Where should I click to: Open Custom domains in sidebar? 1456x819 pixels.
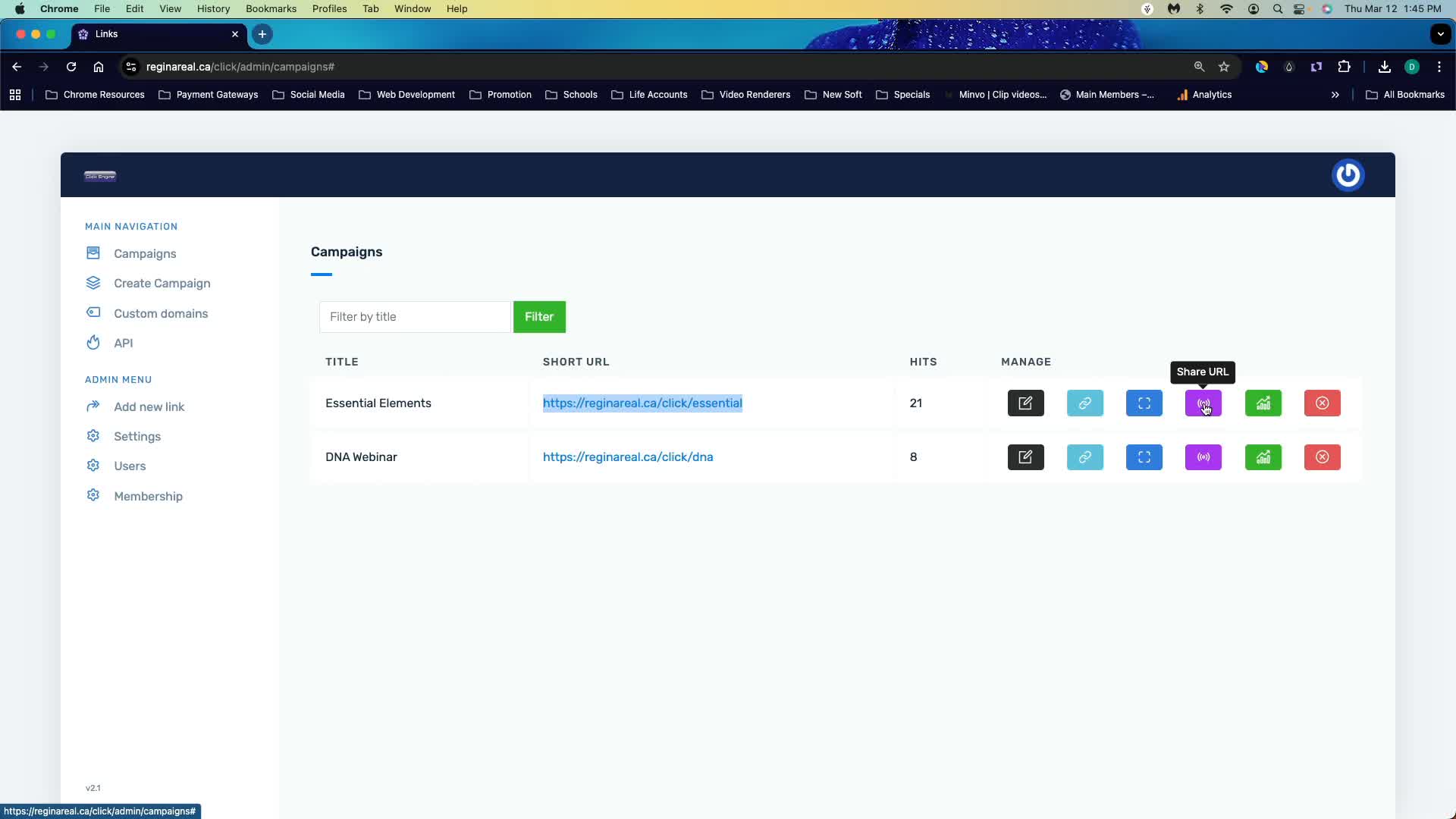pyautogui.click(x=160, y=313)
